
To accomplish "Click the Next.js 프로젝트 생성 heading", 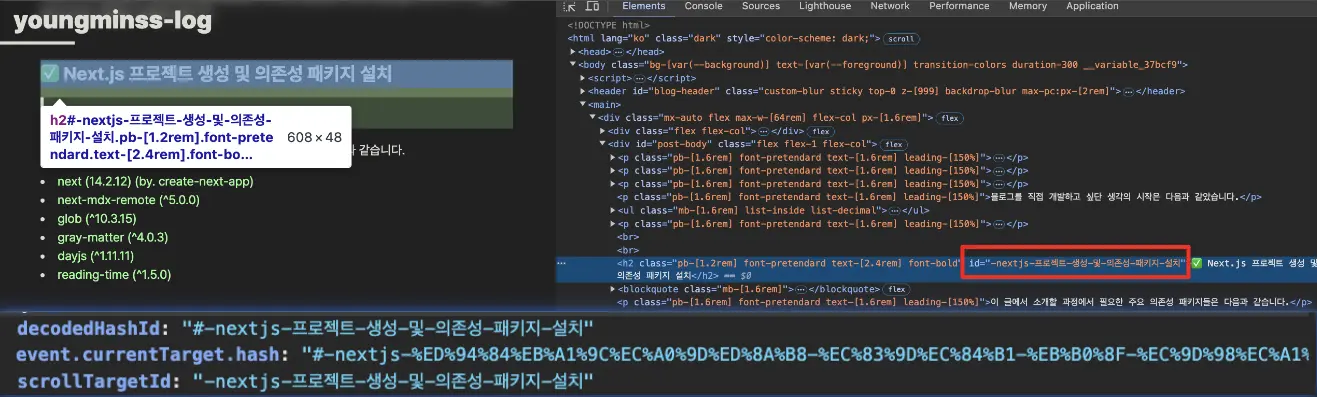I will 215,74.
